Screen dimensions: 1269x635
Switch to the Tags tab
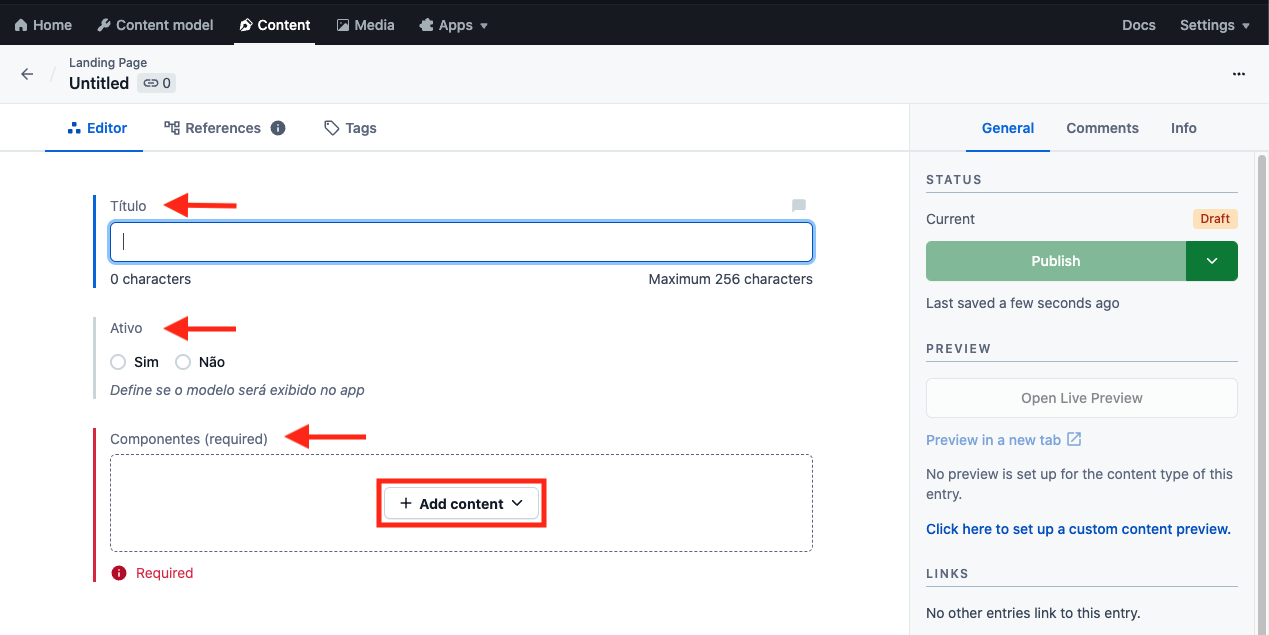click(350, 128)
